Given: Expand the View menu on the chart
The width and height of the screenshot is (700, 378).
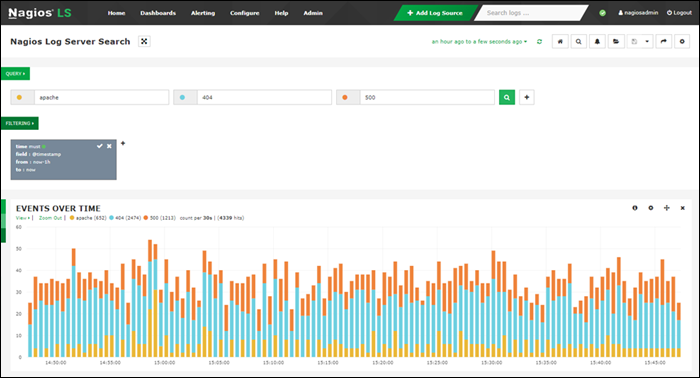Looking at the screenshot, I should [x=23, y=218].
